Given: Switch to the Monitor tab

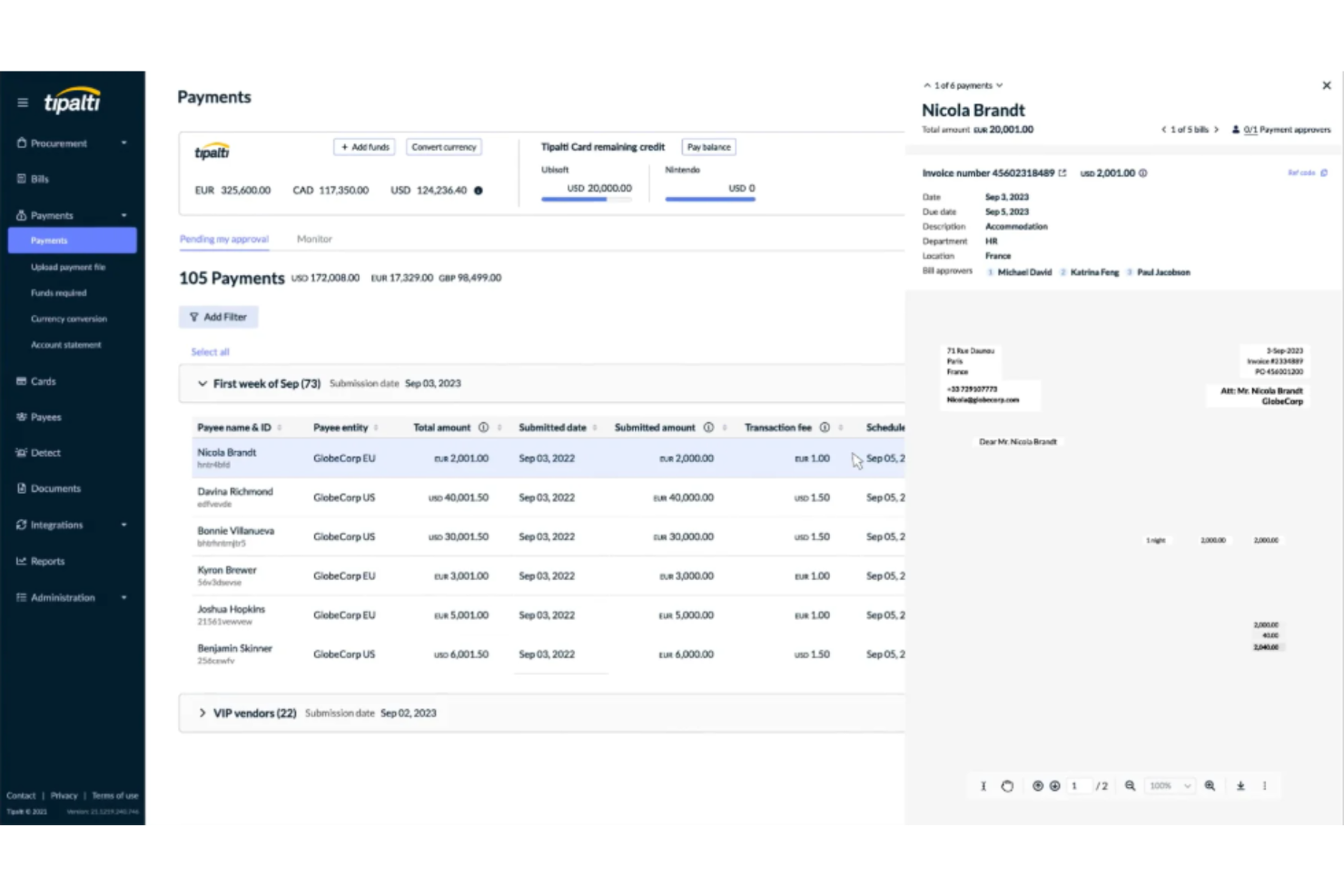Looking at the screenshot, I should (314, 239).
